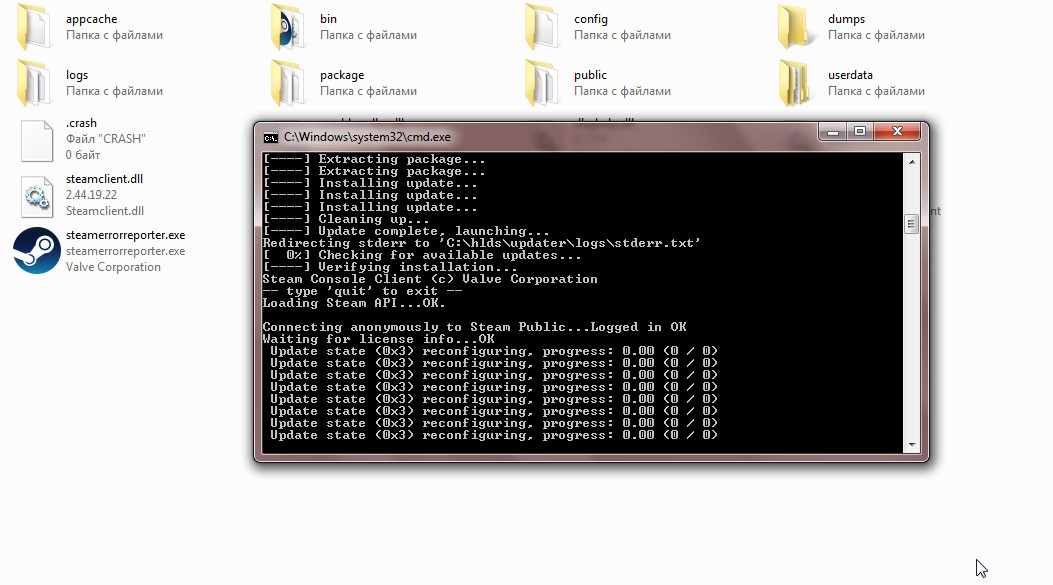
Task: Click the 'logs' folder name
Action: coord(77,75)
